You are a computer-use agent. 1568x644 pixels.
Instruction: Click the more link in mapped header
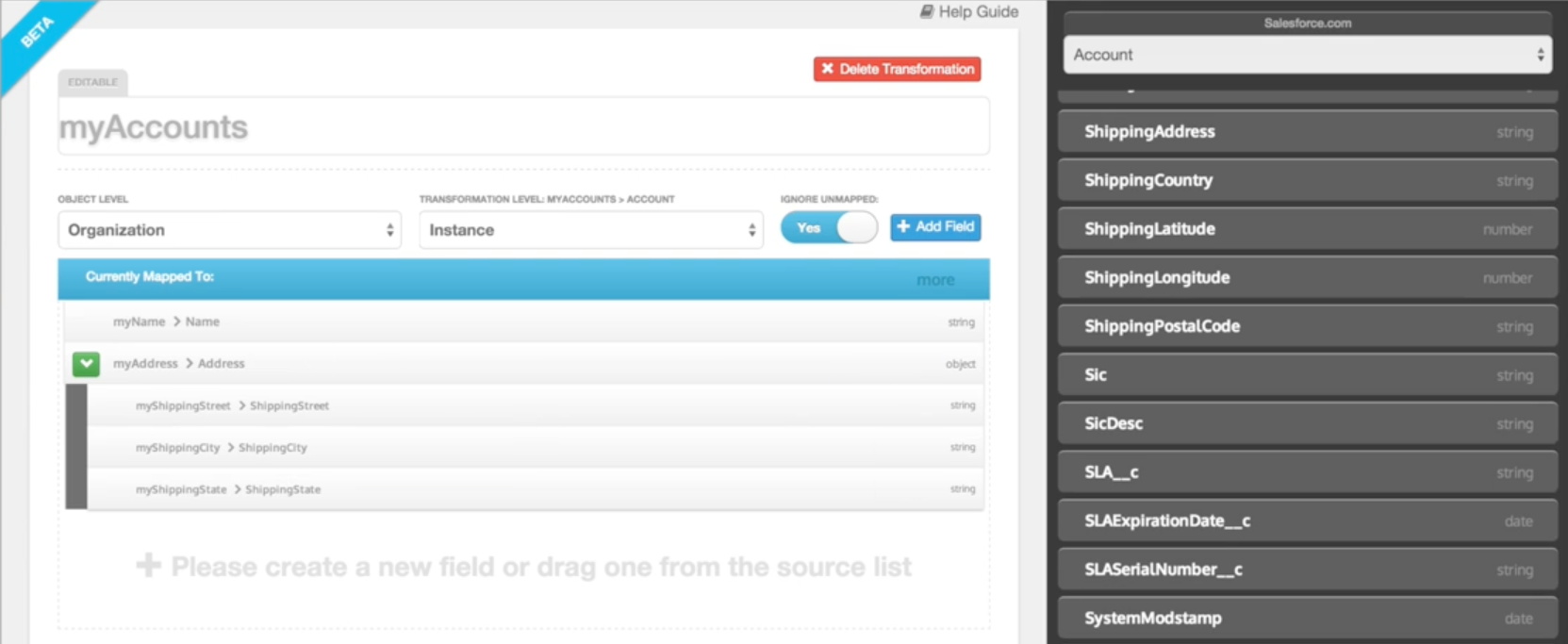click(935, 280)
